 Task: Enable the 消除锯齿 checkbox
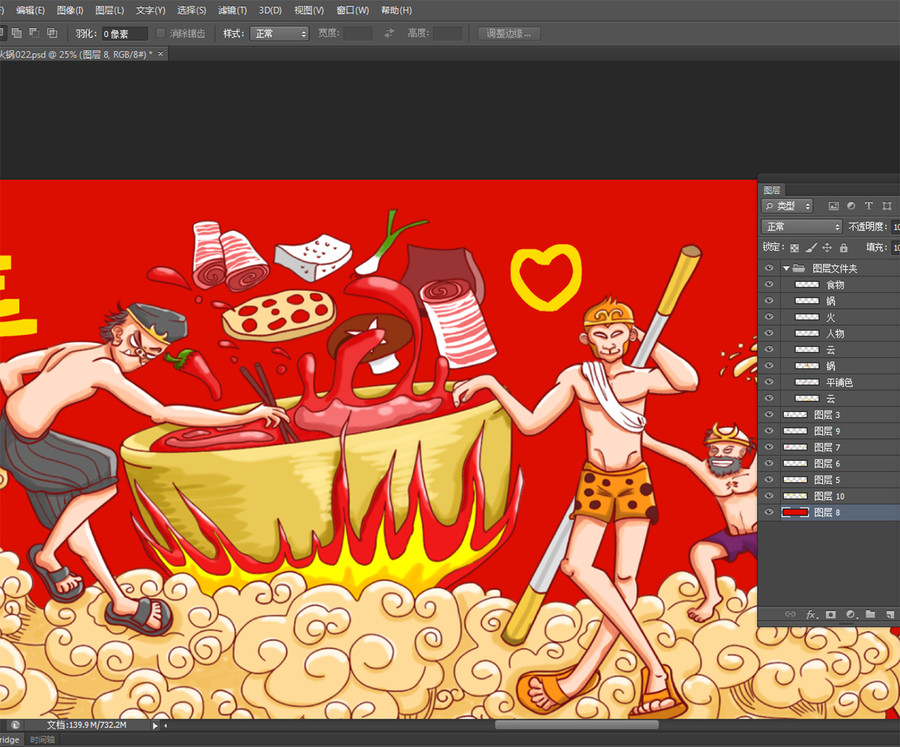(x=161, y=34)
